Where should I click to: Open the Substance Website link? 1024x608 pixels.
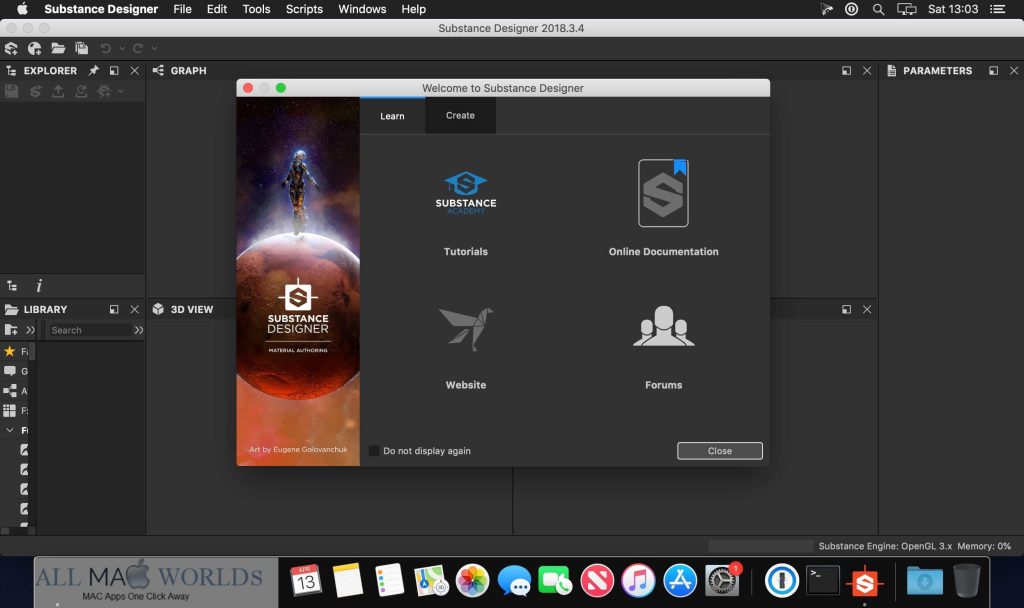click(466, 349)
